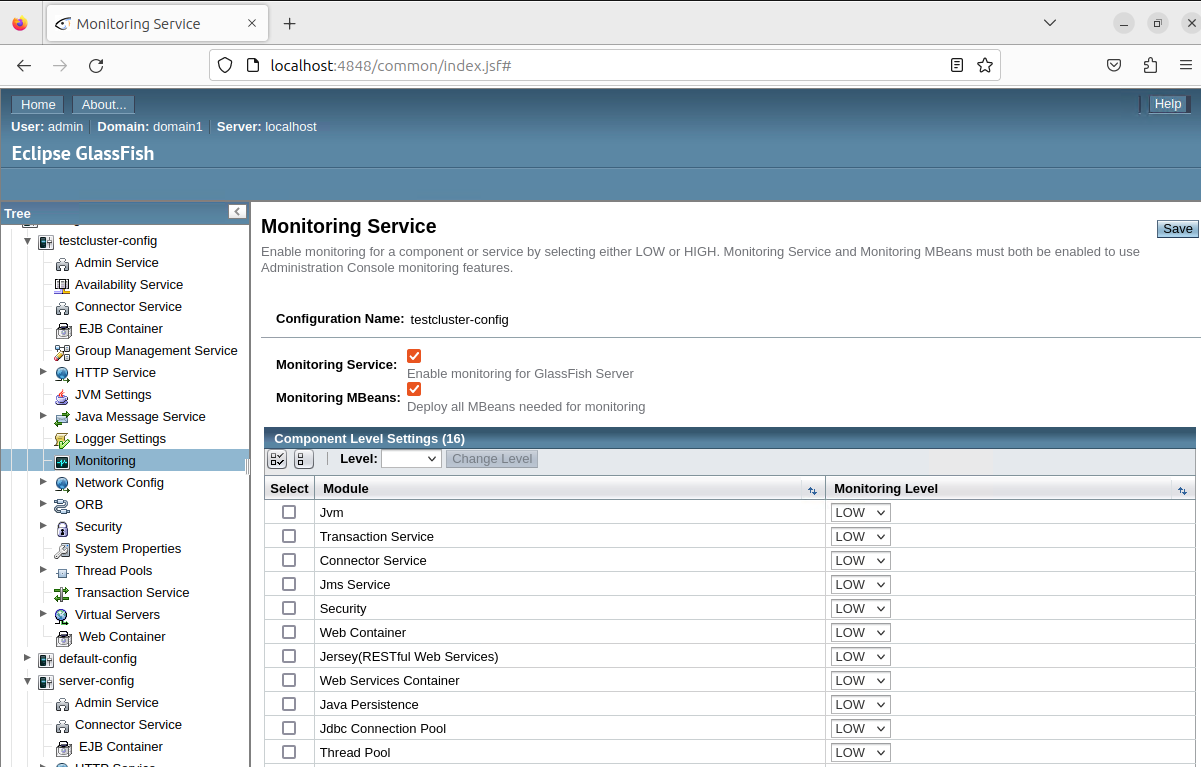Click the Home button in the header
Screen dimensions: 1201x767
click(x=38, y=104)
